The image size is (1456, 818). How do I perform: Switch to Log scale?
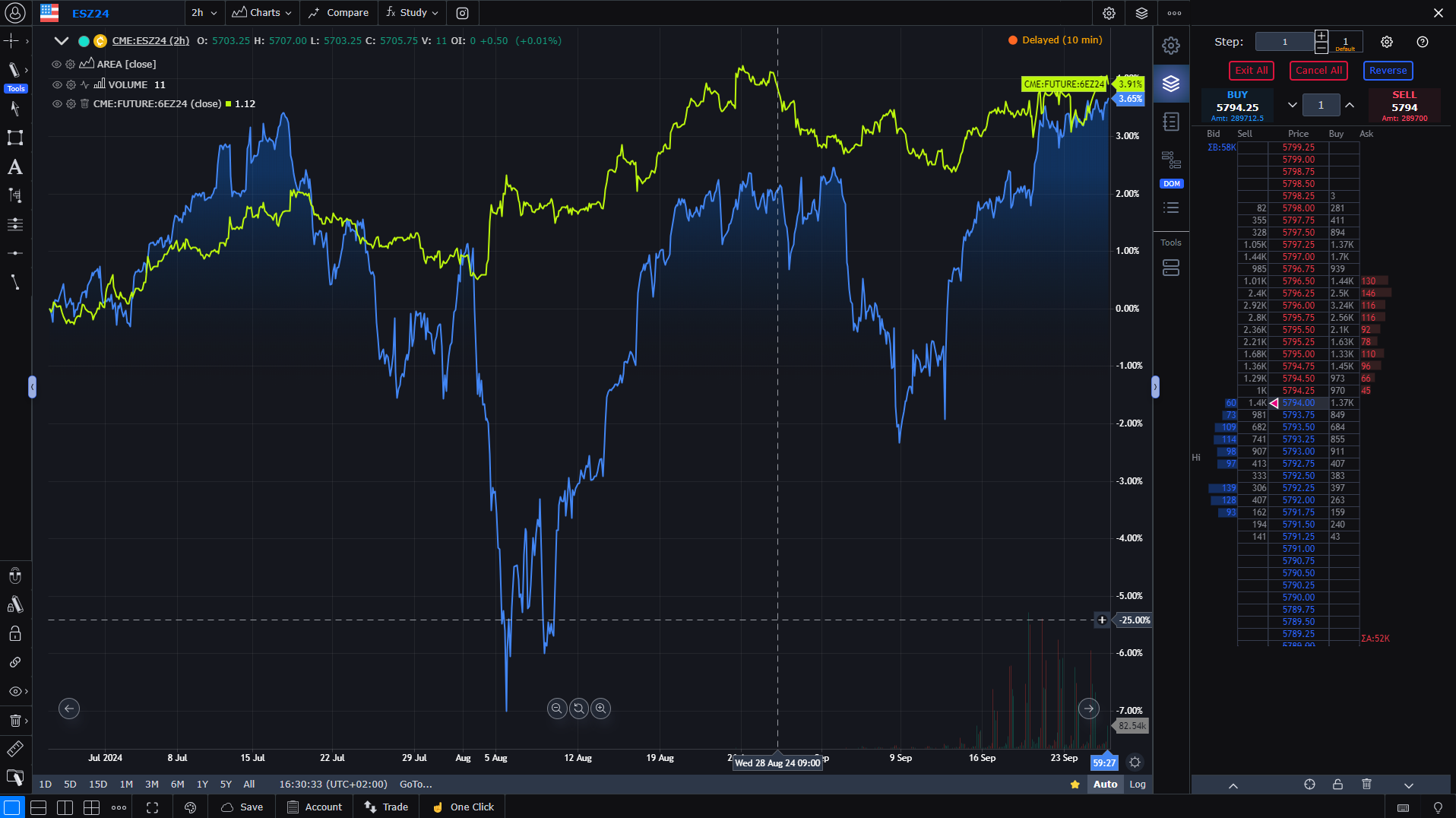point(1137,784)
